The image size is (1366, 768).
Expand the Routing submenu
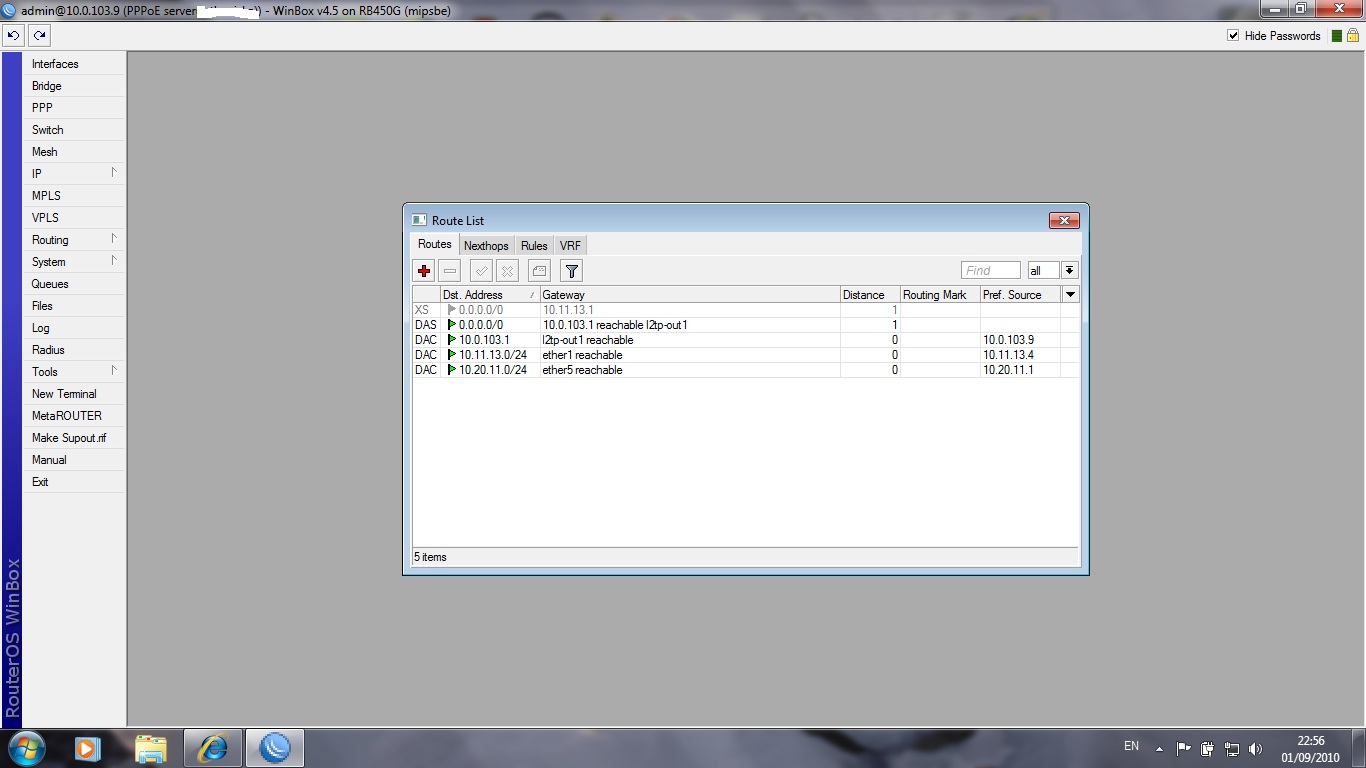74,240
